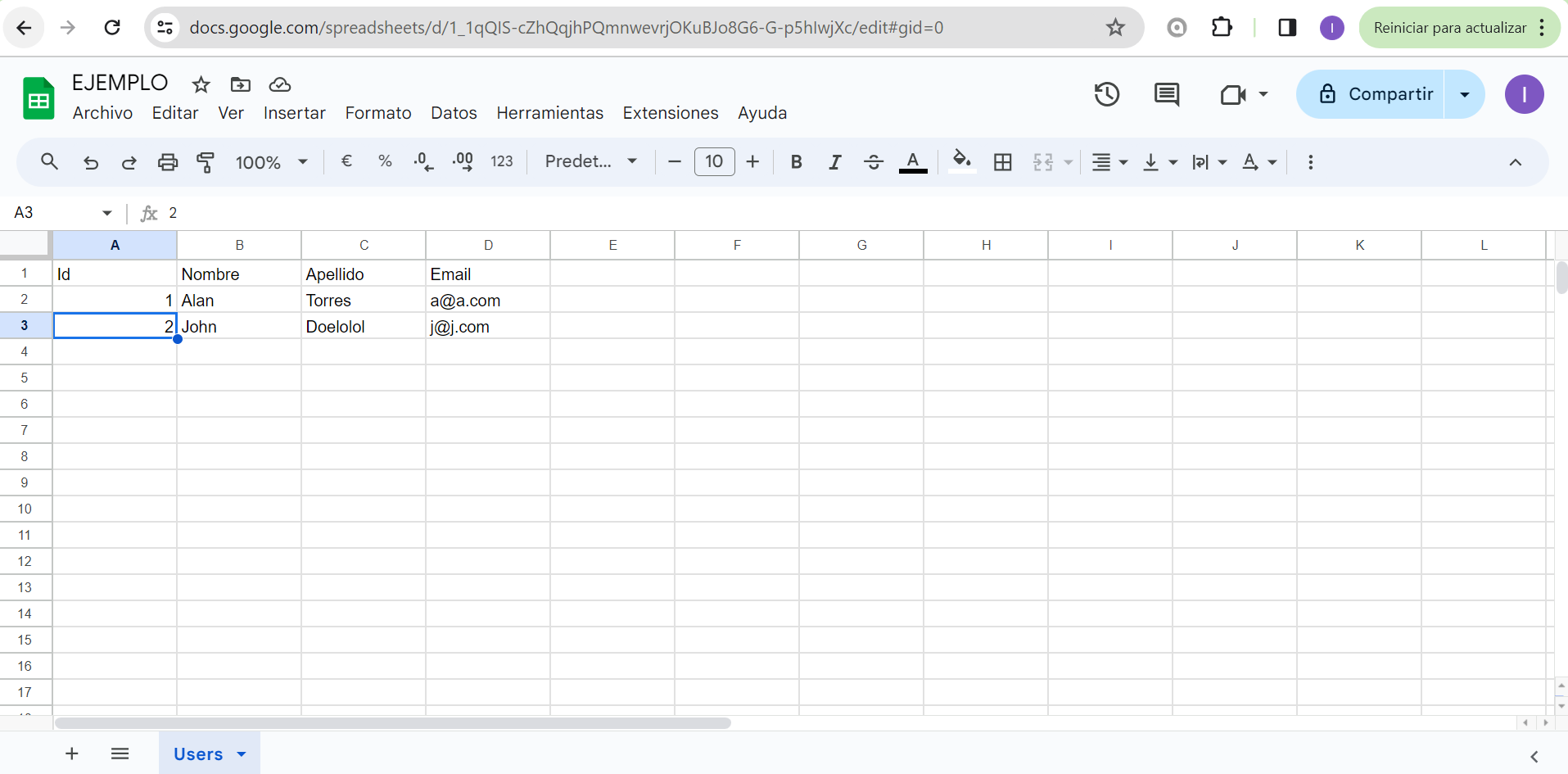Go to Sheets home via green logo
Image resolution: width=1568 pixels, height=774 pixels.
38,98
